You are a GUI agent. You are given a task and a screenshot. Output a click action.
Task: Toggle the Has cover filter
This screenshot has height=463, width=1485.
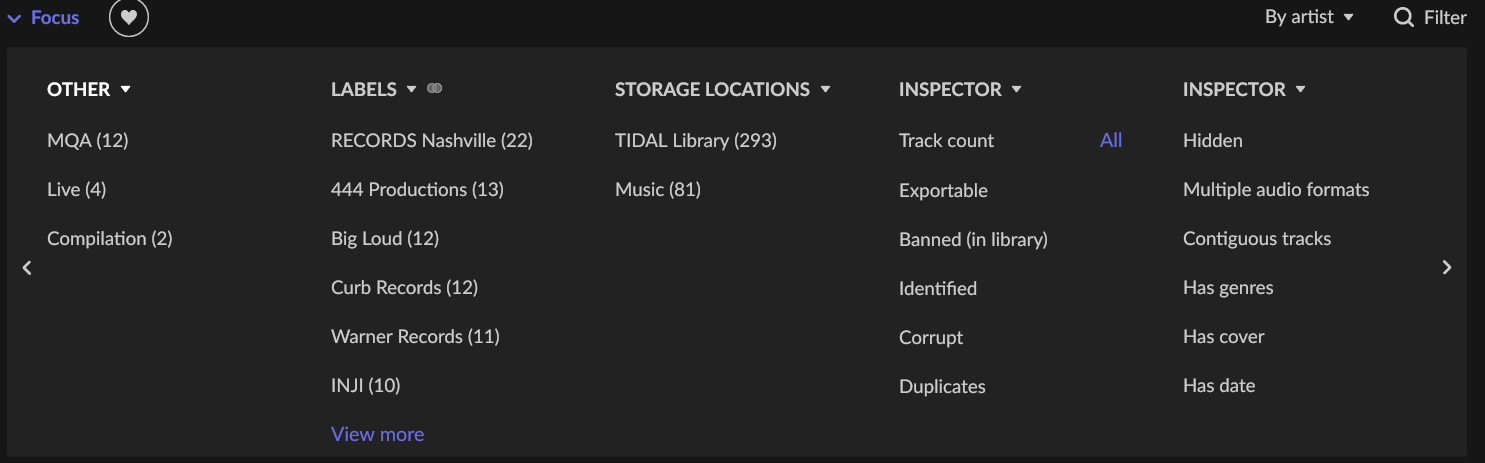pyautogui.click(x=1223, y=337)
